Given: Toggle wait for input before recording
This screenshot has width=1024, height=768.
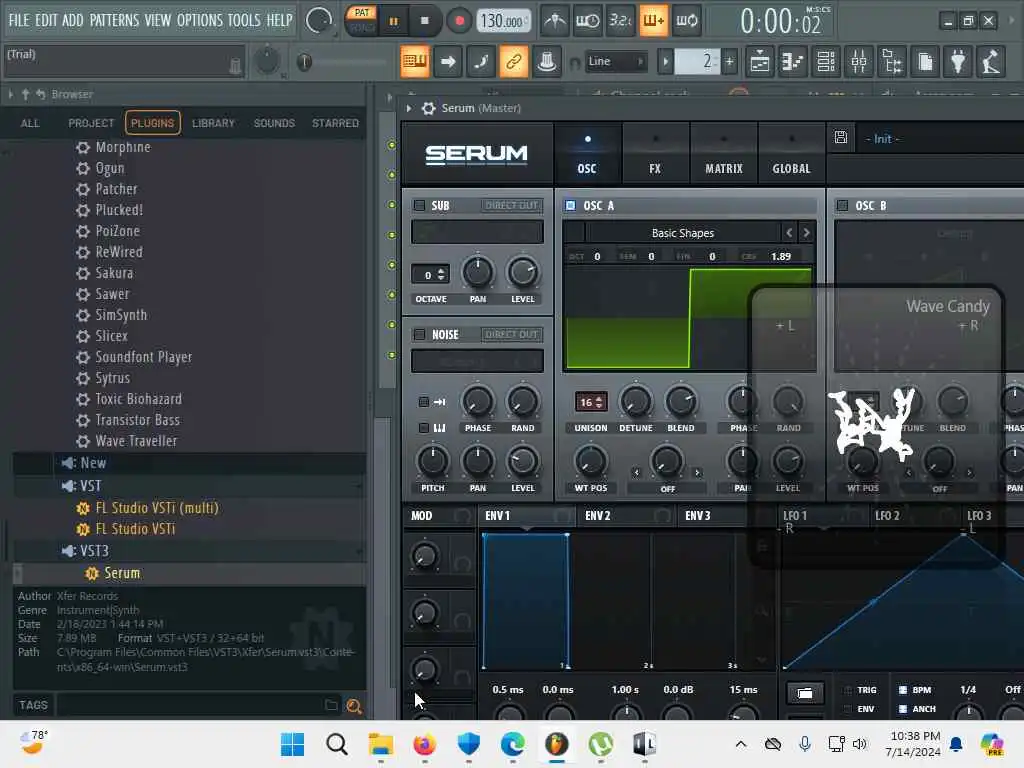Looking at the screenshot, I should 587,21.
